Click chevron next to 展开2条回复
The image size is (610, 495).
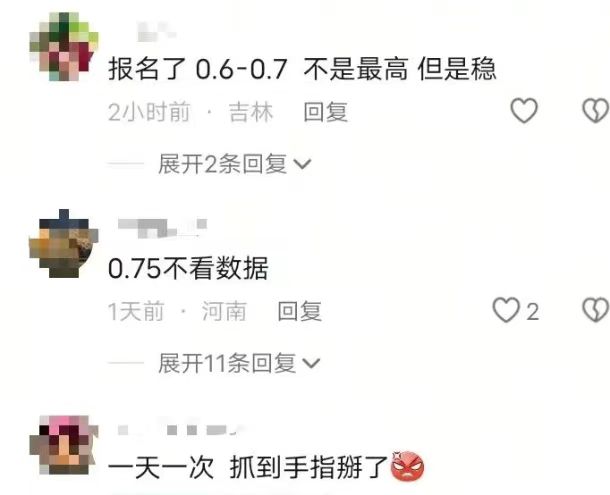(302, 164)
